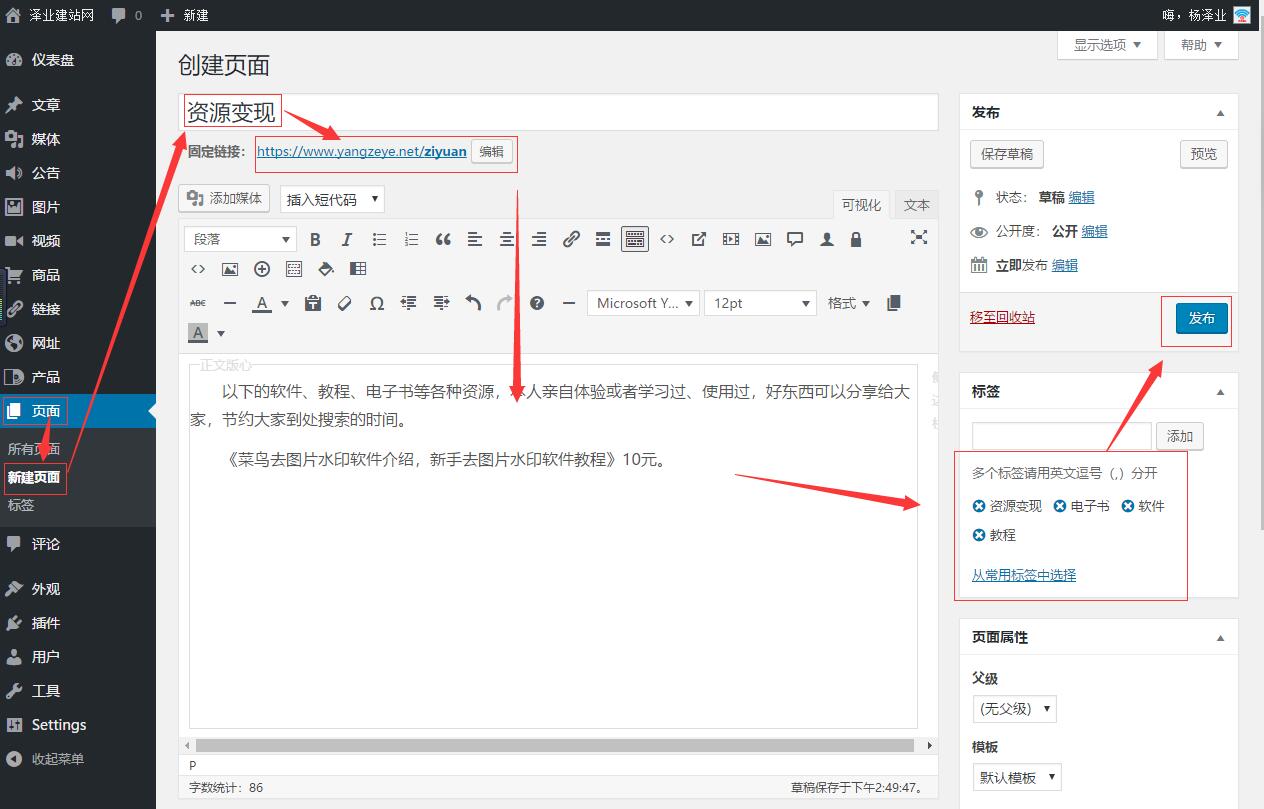
Task: Apply blockquote formatting
Action: point(443,239)
